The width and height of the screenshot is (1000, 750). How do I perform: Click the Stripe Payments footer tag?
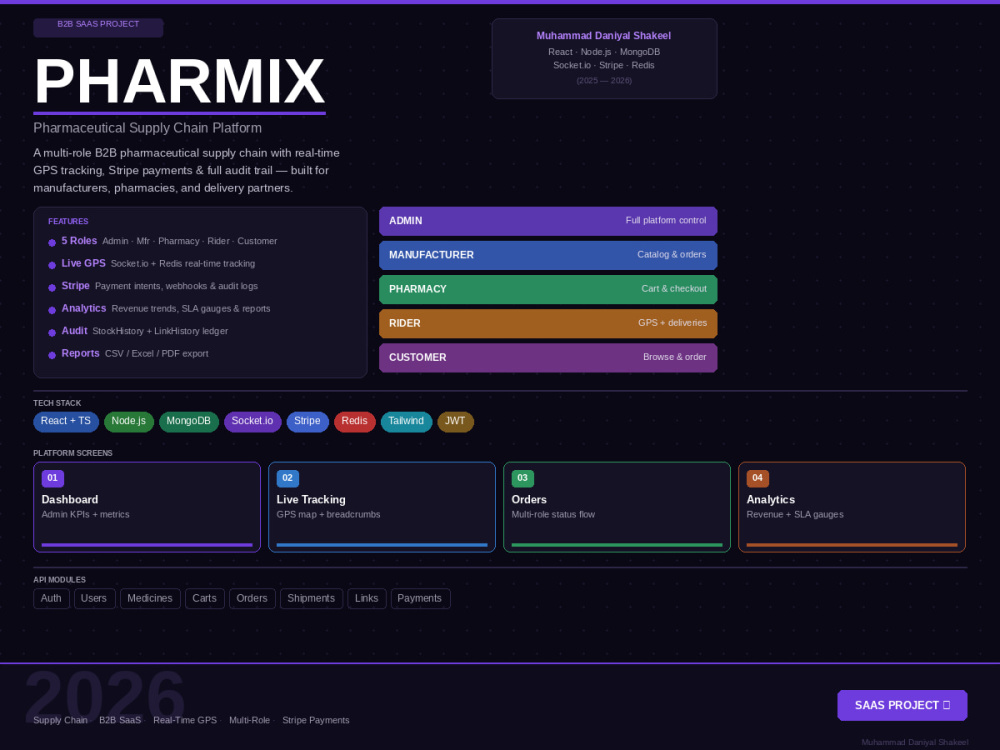[x=316, y=720]
